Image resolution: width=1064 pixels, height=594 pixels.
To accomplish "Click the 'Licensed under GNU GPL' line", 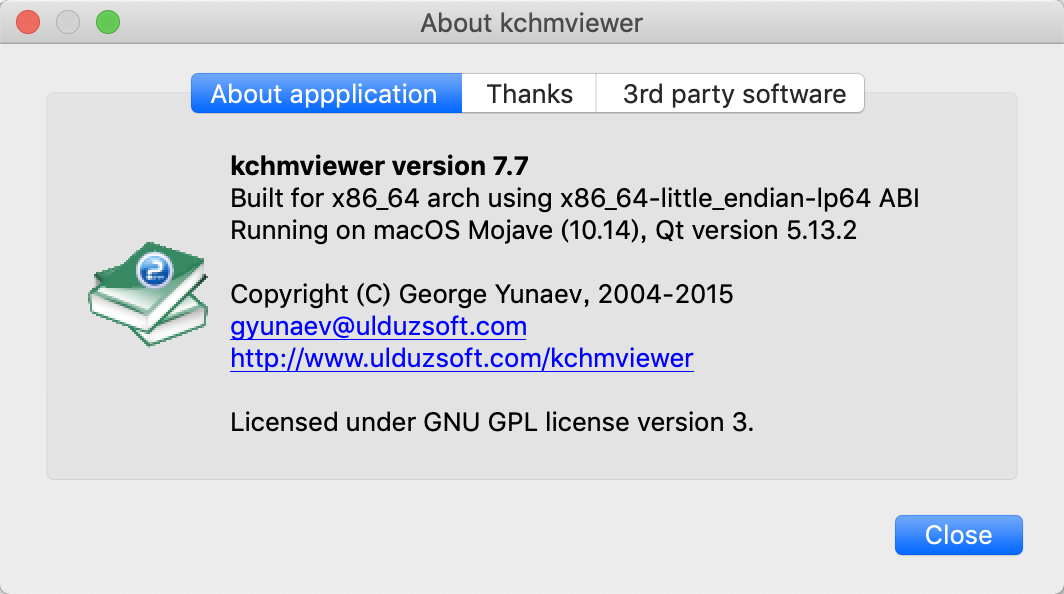I will click(x=492, y=422).
